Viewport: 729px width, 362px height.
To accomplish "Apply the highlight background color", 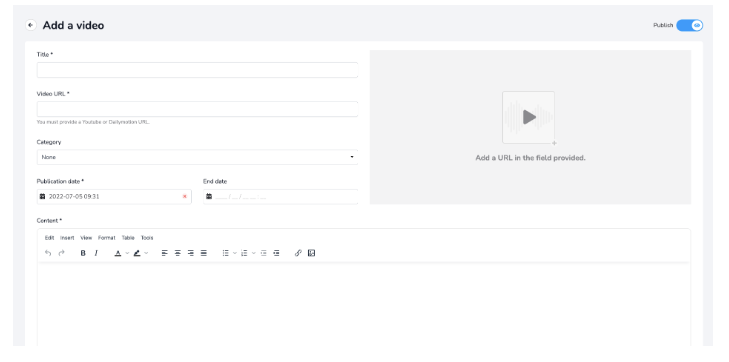I will coord(137,253).
